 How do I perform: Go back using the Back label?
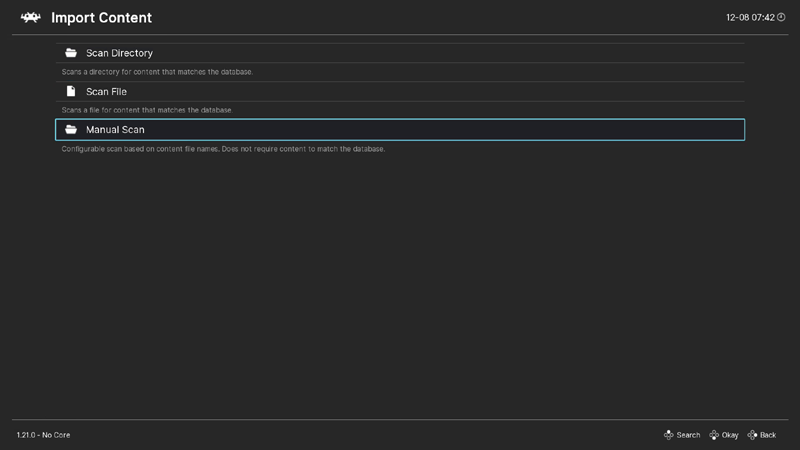point(768,435)
